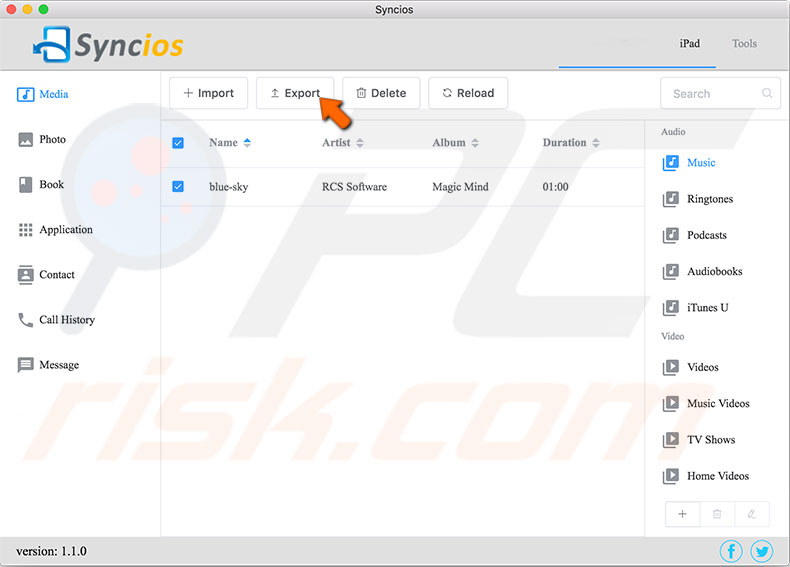Toggle the select-all checkbox in header
This screenshot has width=790, height=567.
pos(178,143)
